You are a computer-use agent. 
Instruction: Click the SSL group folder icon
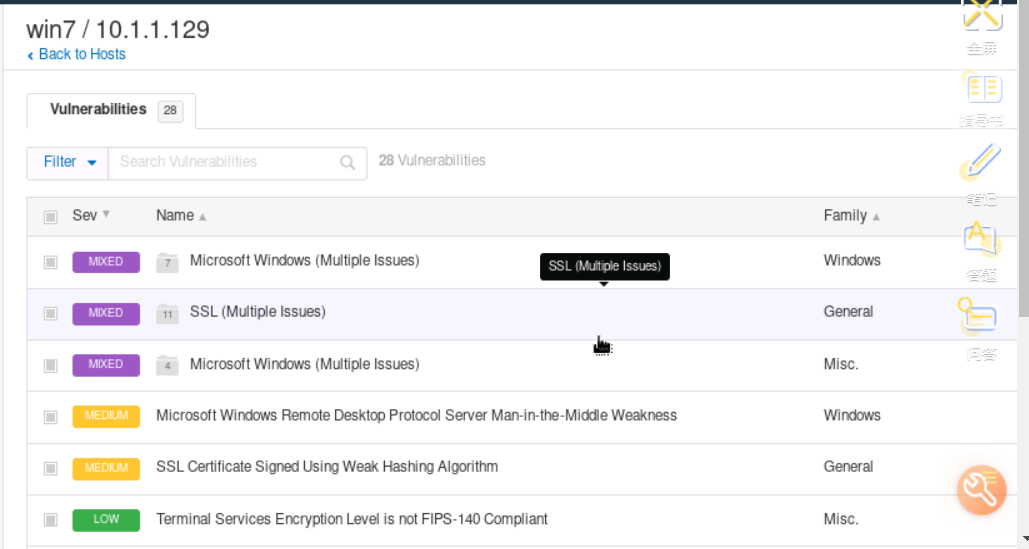coord(168,313)
